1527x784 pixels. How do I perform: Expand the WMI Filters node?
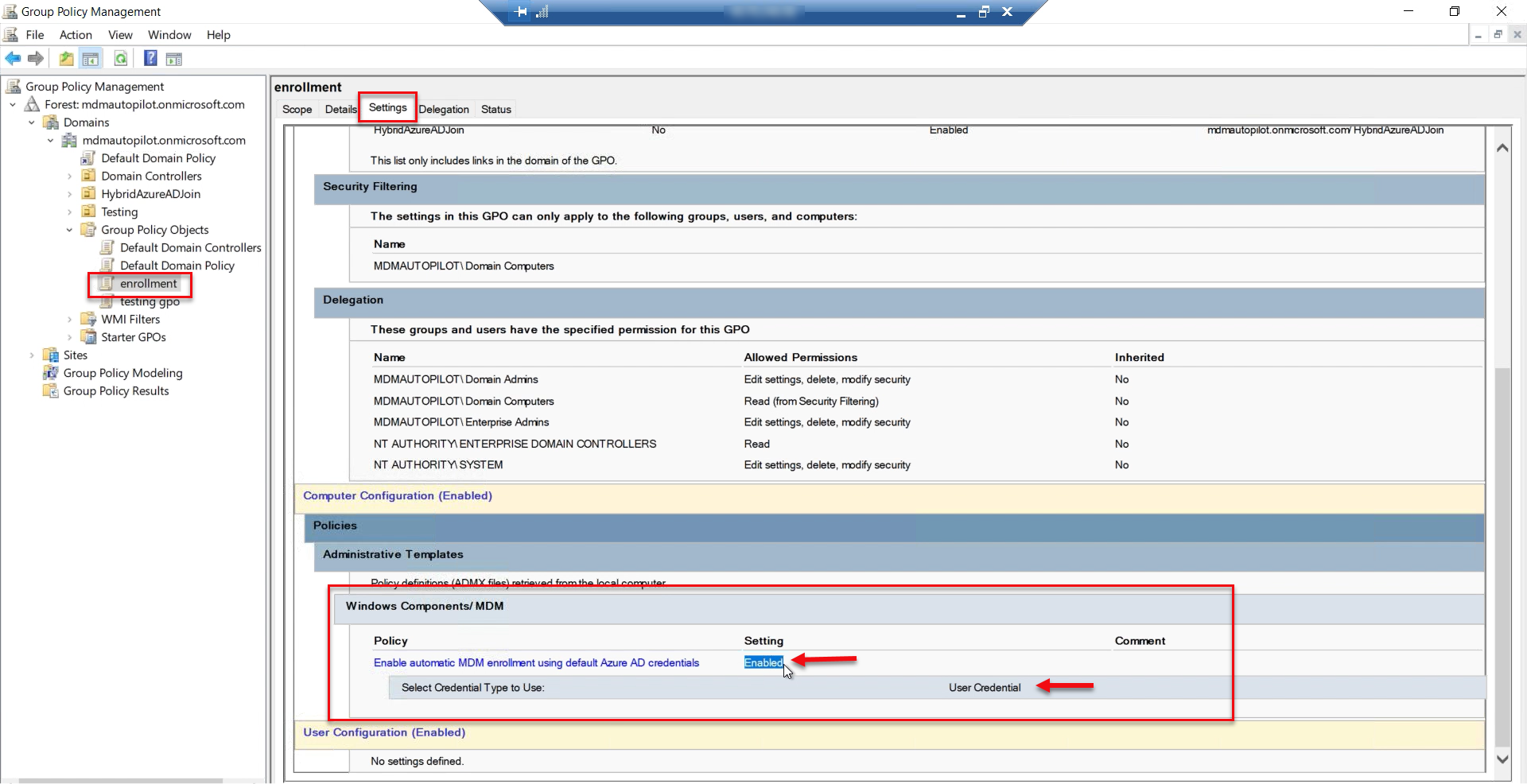pos(70,320)
